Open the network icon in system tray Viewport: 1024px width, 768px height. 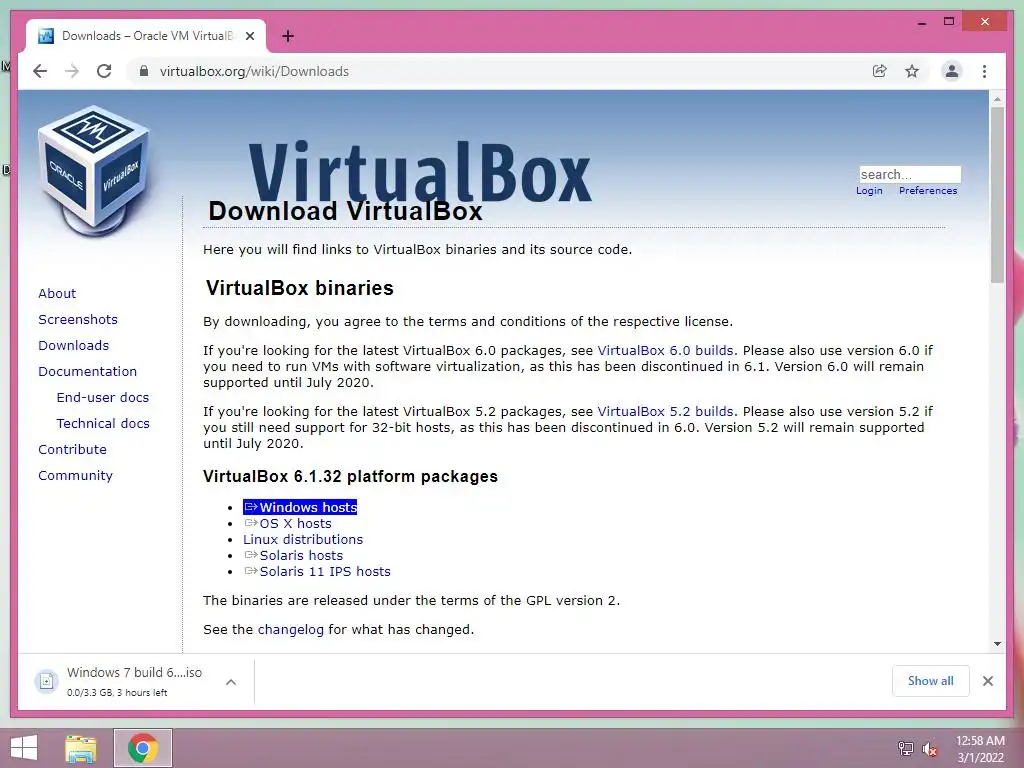[x=905, y=748]
